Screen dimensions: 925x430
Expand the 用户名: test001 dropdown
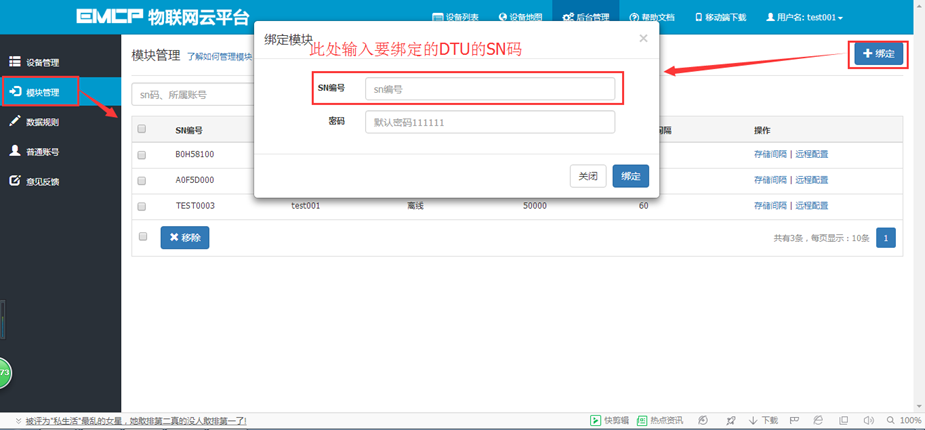click(804, 18)
